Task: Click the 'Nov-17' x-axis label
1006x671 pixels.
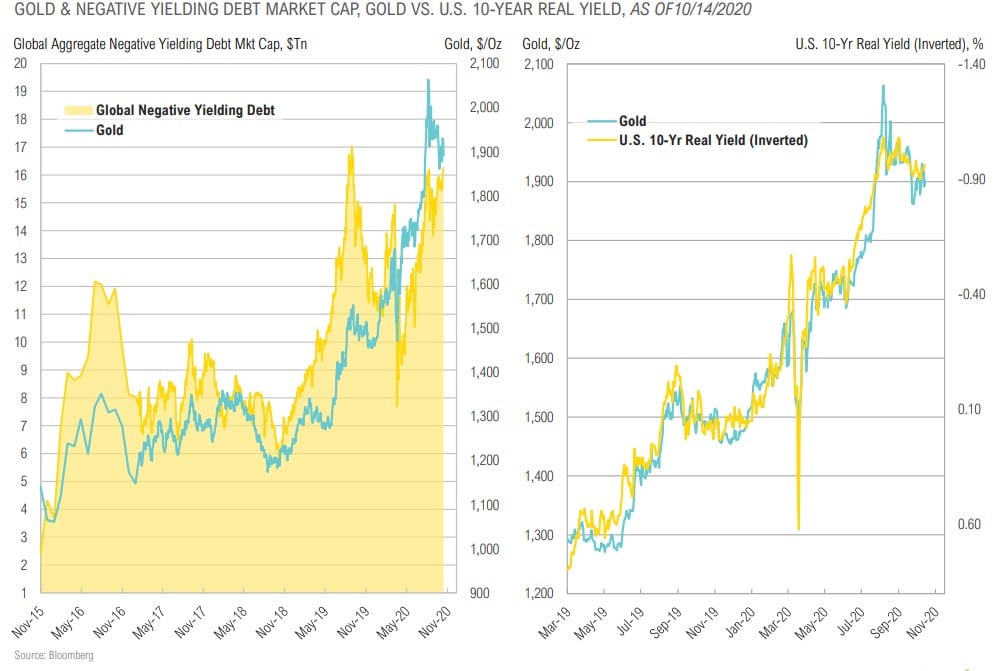Action: tap(191, 620)
